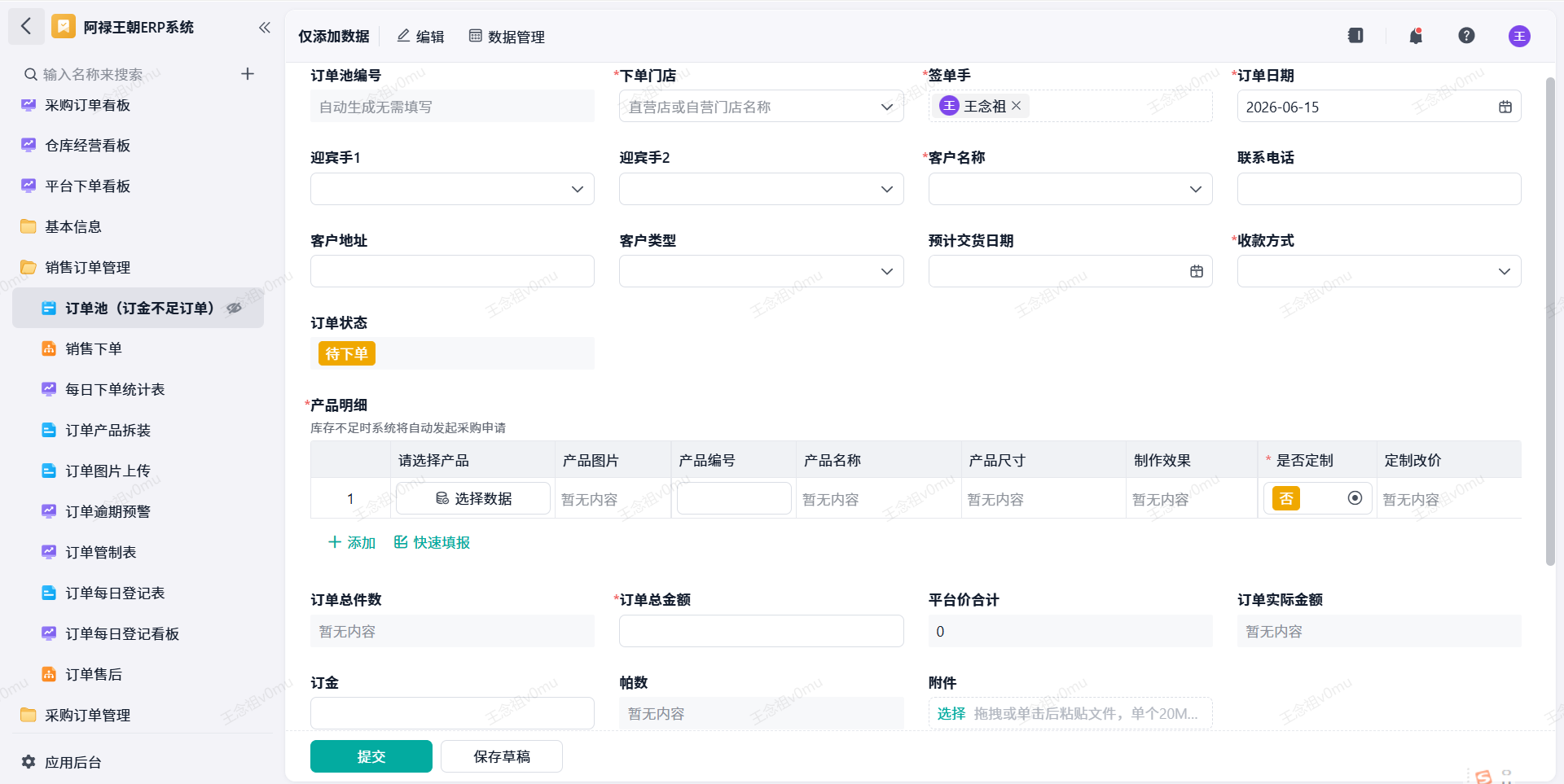
Task: Click the vertical scrollbar of the form
Action: pyautogui.click(x=1550, y=322)
